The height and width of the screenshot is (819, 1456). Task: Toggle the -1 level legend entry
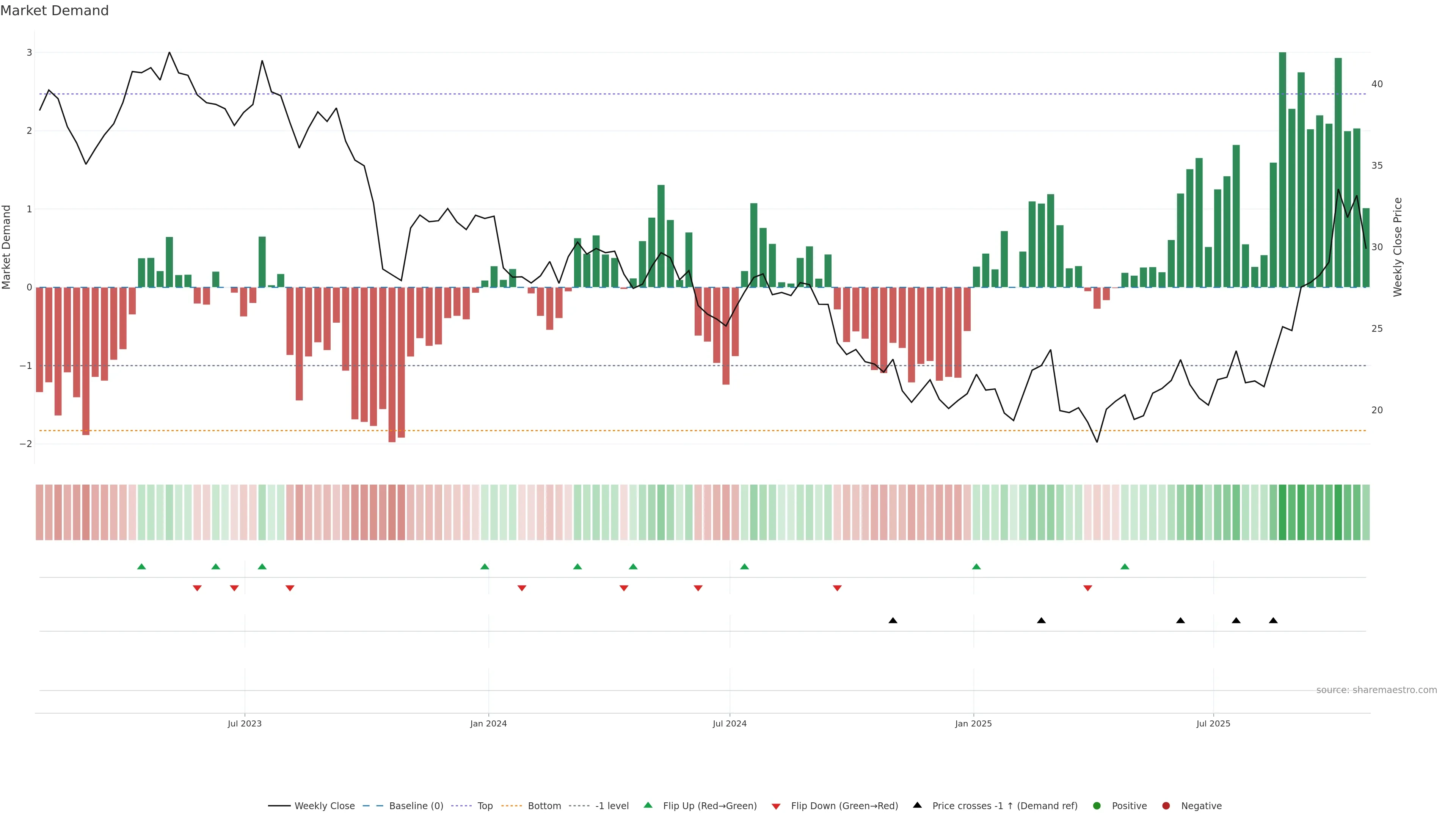pyautogui.click(x=612, y=805)
